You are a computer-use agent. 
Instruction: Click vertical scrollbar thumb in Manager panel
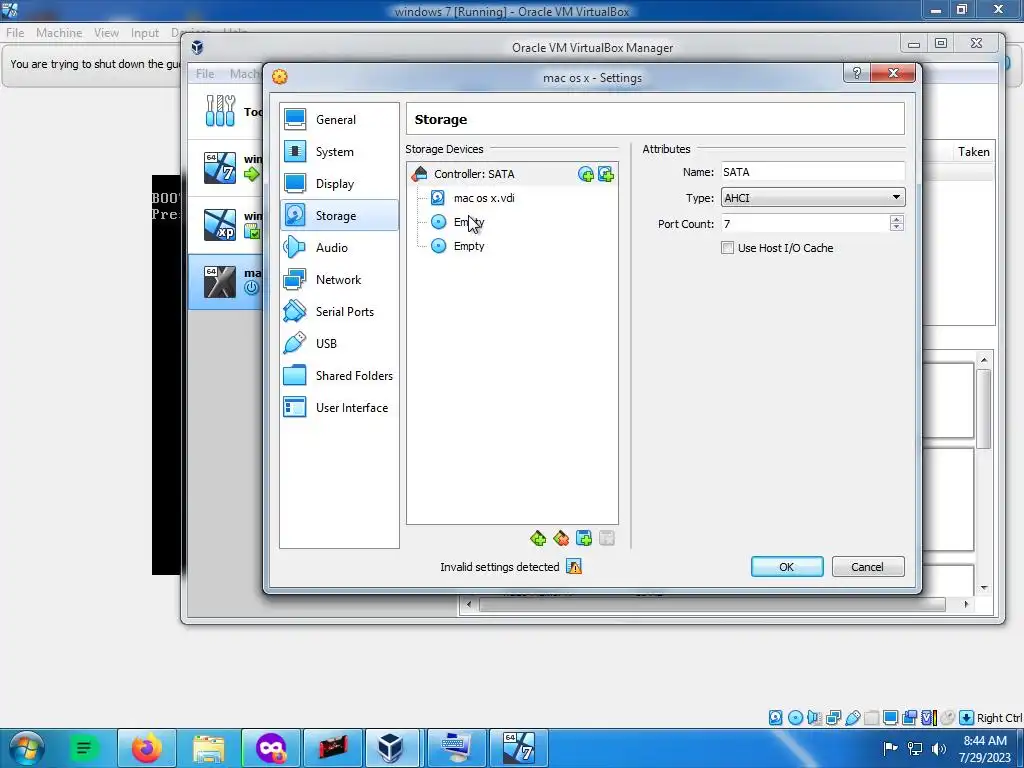coord(984,409)
